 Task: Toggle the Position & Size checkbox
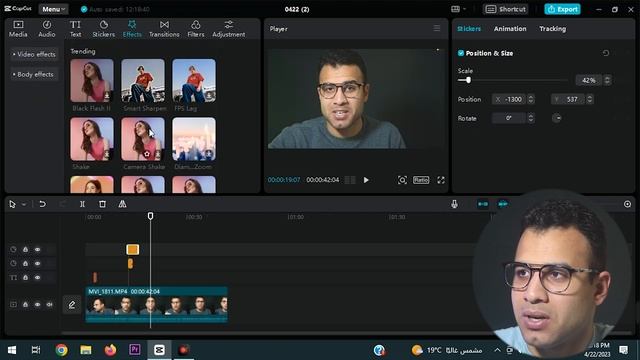coord(461,53)
